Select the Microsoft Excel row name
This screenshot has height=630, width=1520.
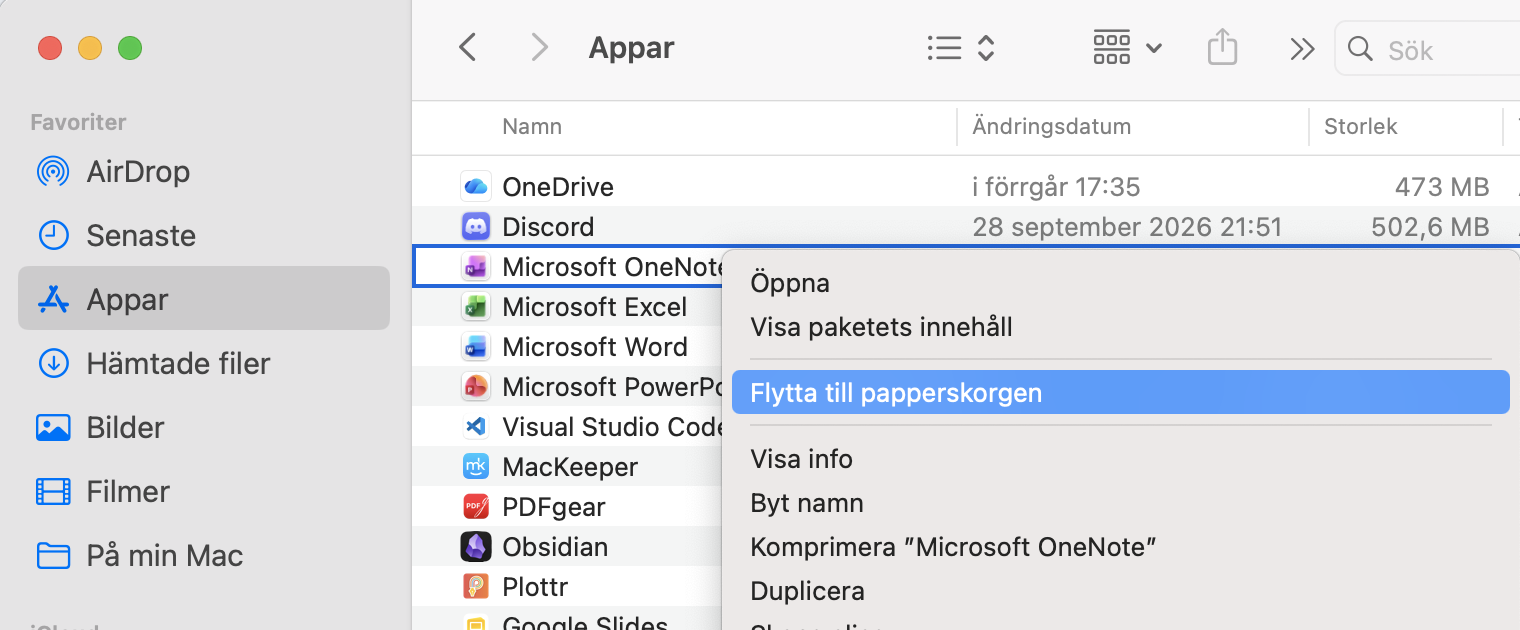click(x=594, y=307)
